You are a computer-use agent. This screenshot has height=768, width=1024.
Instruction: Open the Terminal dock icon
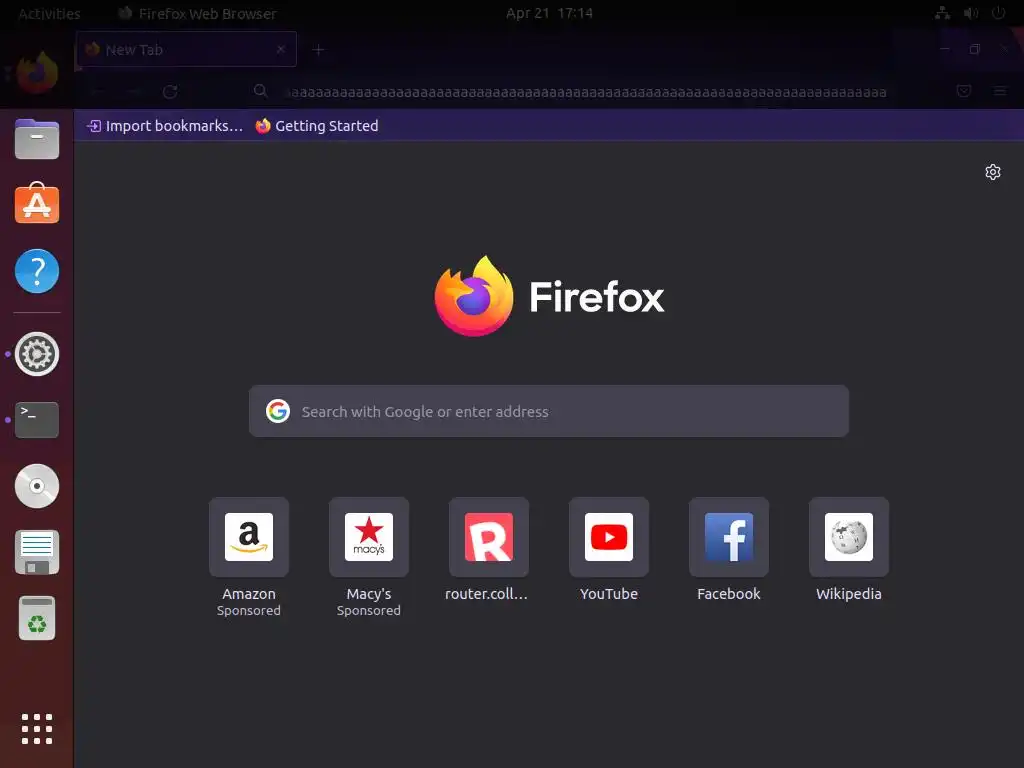(x=37, y=419)
